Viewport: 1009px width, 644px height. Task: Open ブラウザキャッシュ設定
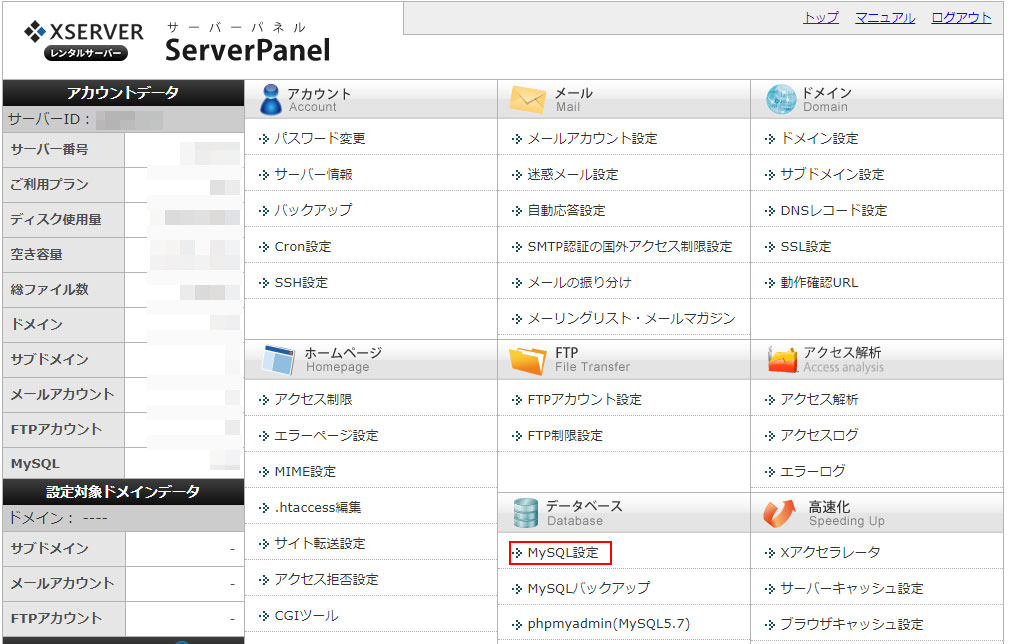pyautogui.click(x=852, y=624)
